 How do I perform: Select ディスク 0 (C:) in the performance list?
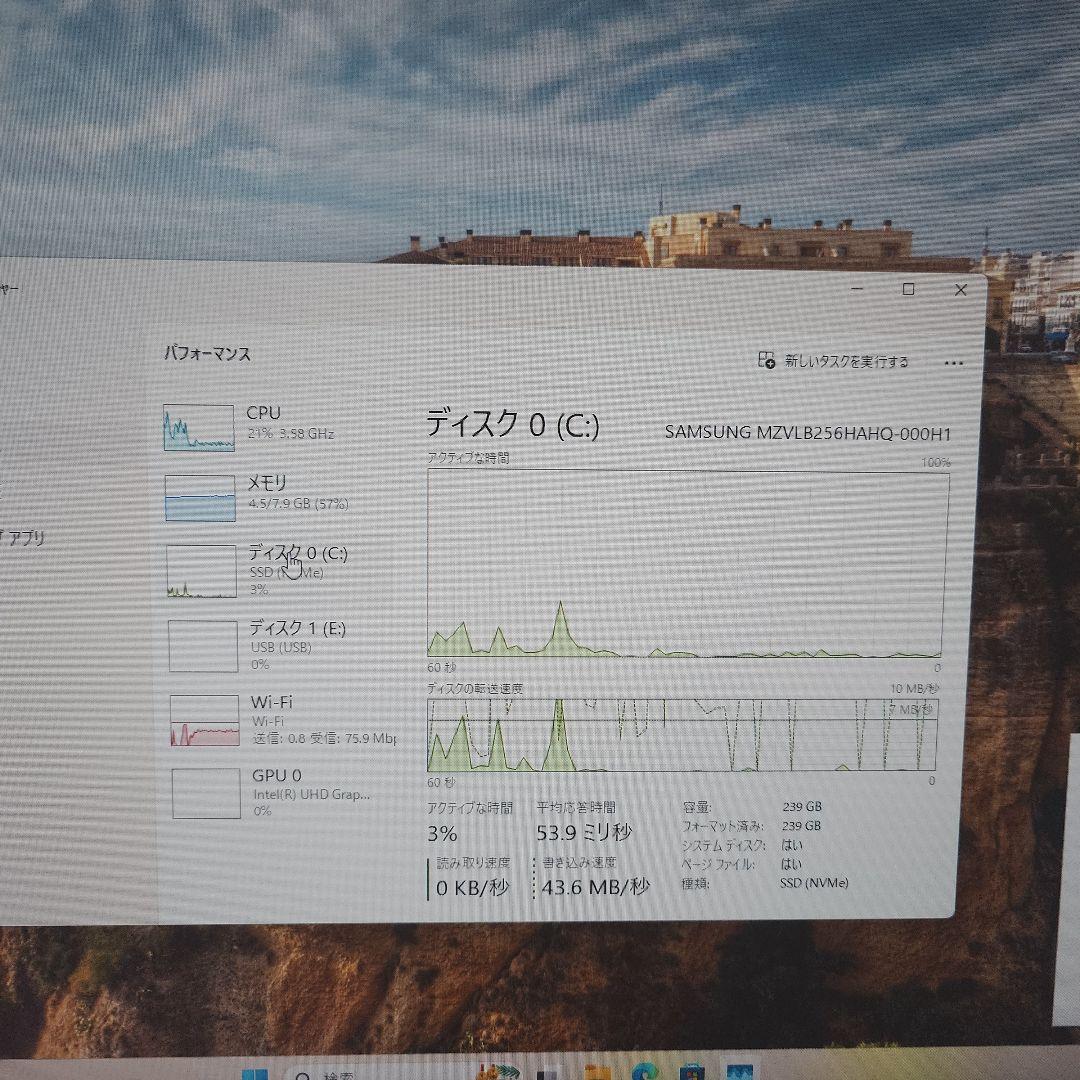pos(297,553)
